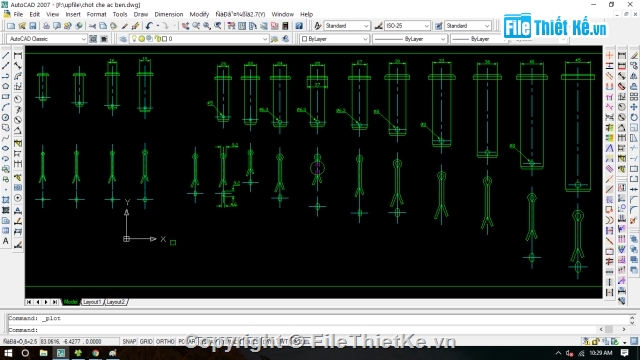The image size is (640, 360).
Task: Select the Zoom Realtime tool
Action: click(x=196, y=26)
